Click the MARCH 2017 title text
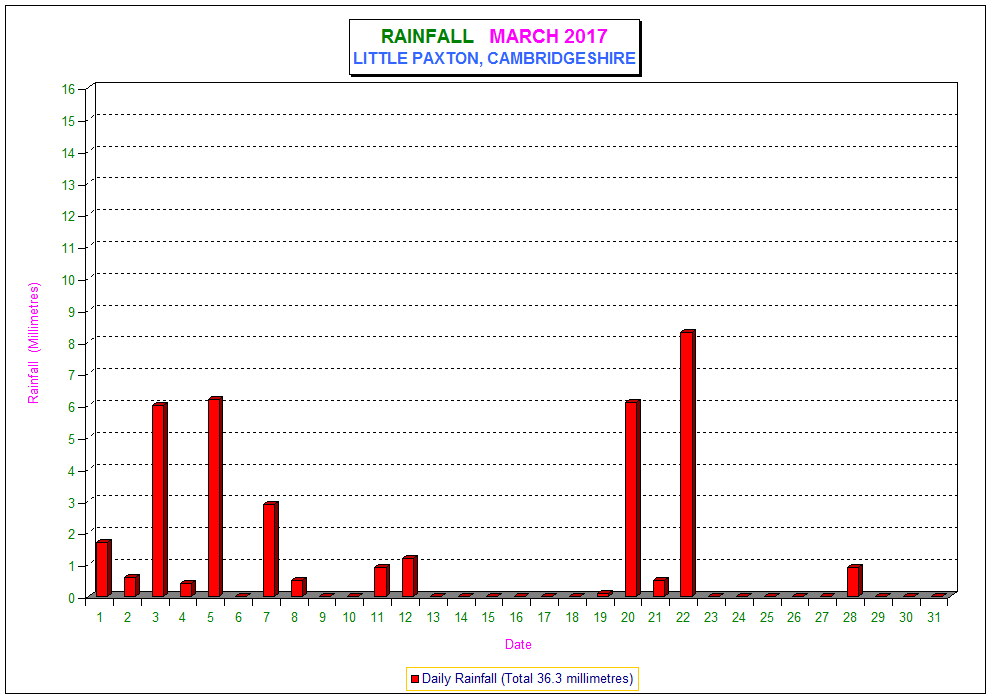This screenshot has height=698, width=991. click(548, 36)
